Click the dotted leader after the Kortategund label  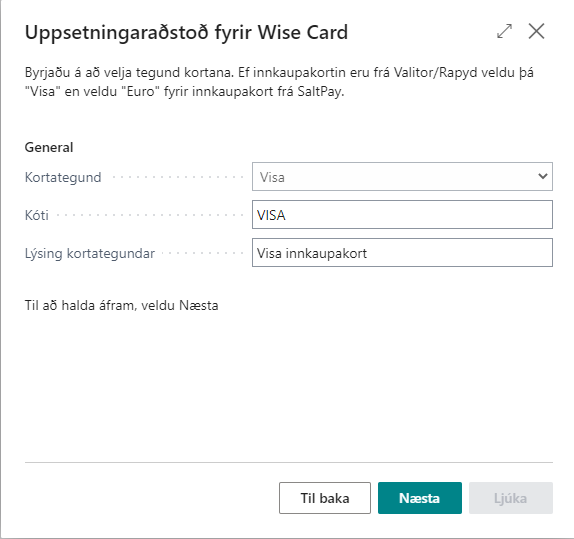pos(178,177)
